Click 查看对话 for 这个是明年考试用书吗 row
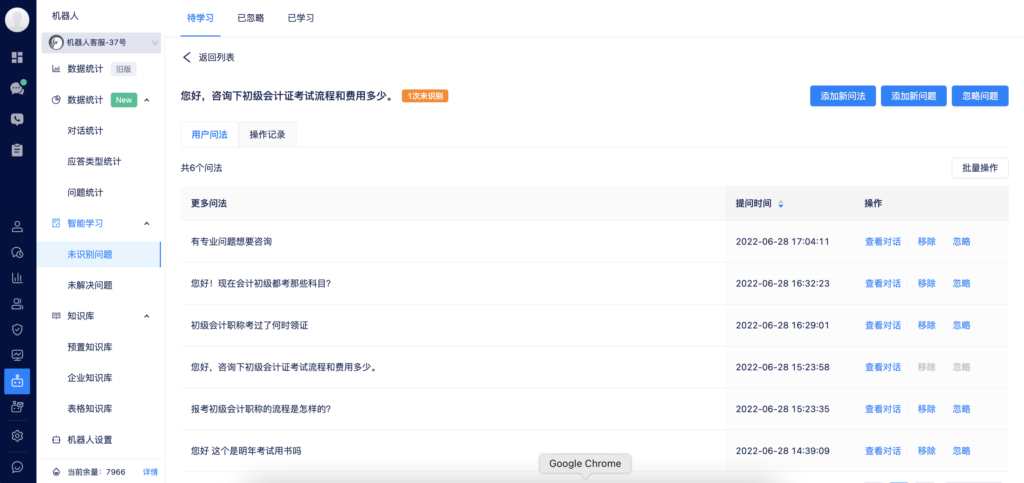1024x483 pixels. [x=882, y=450]
